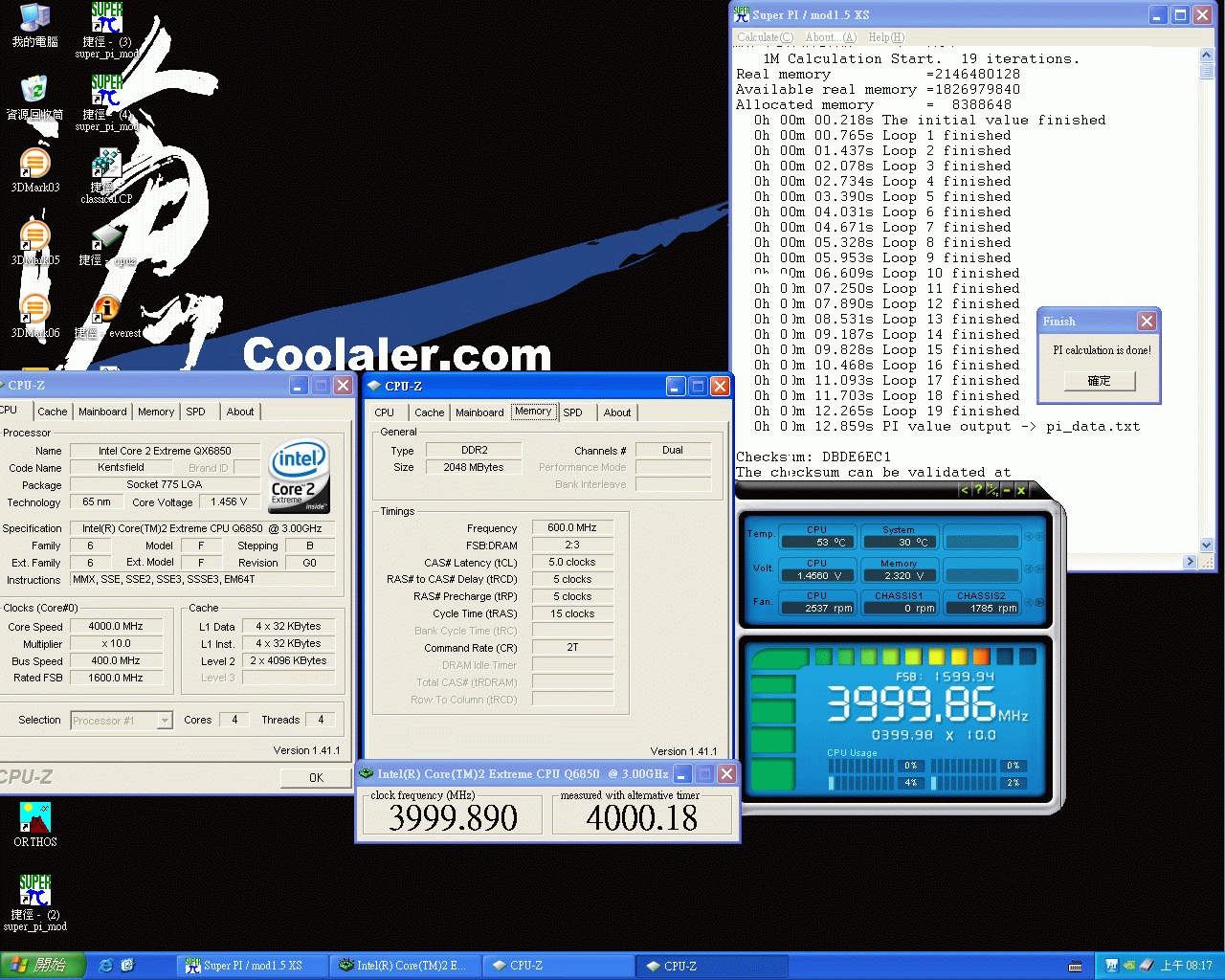Open super_pi_mod shortcut (4) on desktop
Image resolution: width=1225 pixels, height=980 pixels.
106,101
